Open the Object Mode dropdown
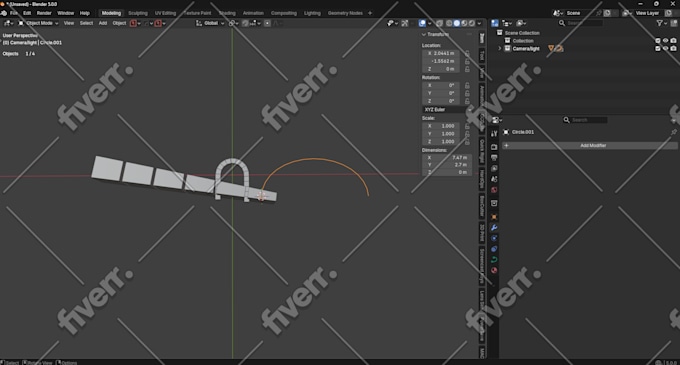Screen dimensions: 680x365 coord(38,23)
